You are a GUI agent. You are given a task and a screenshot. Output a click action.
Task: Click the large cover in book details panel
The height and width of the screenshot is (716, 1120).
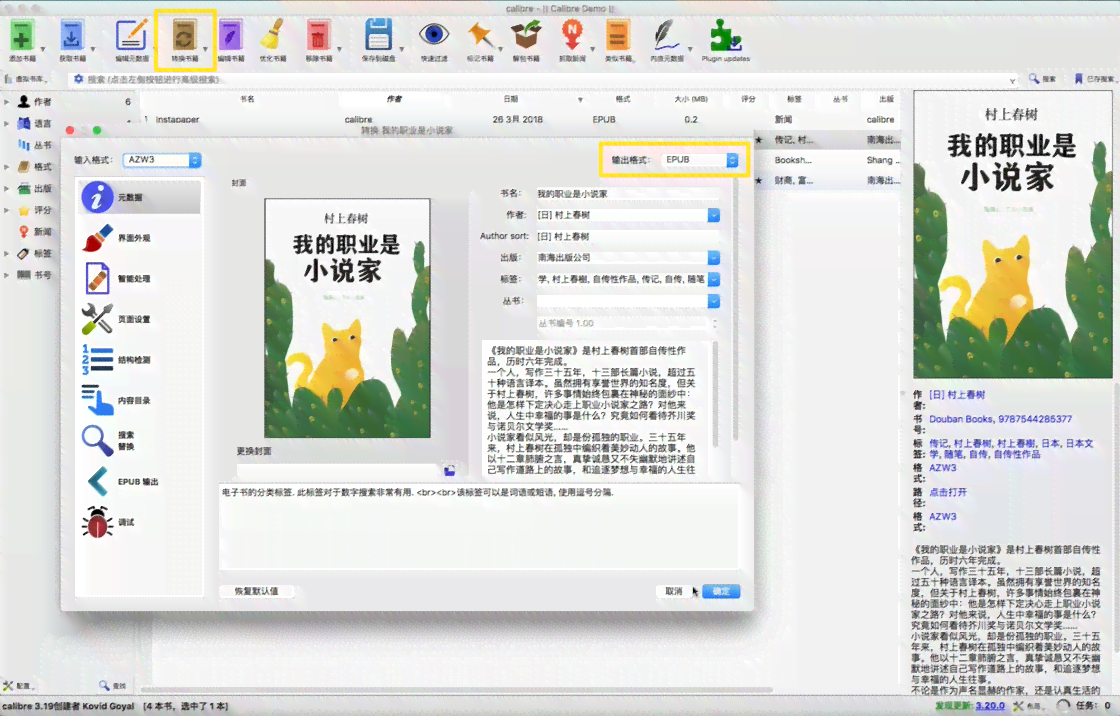coord(1012,234)
